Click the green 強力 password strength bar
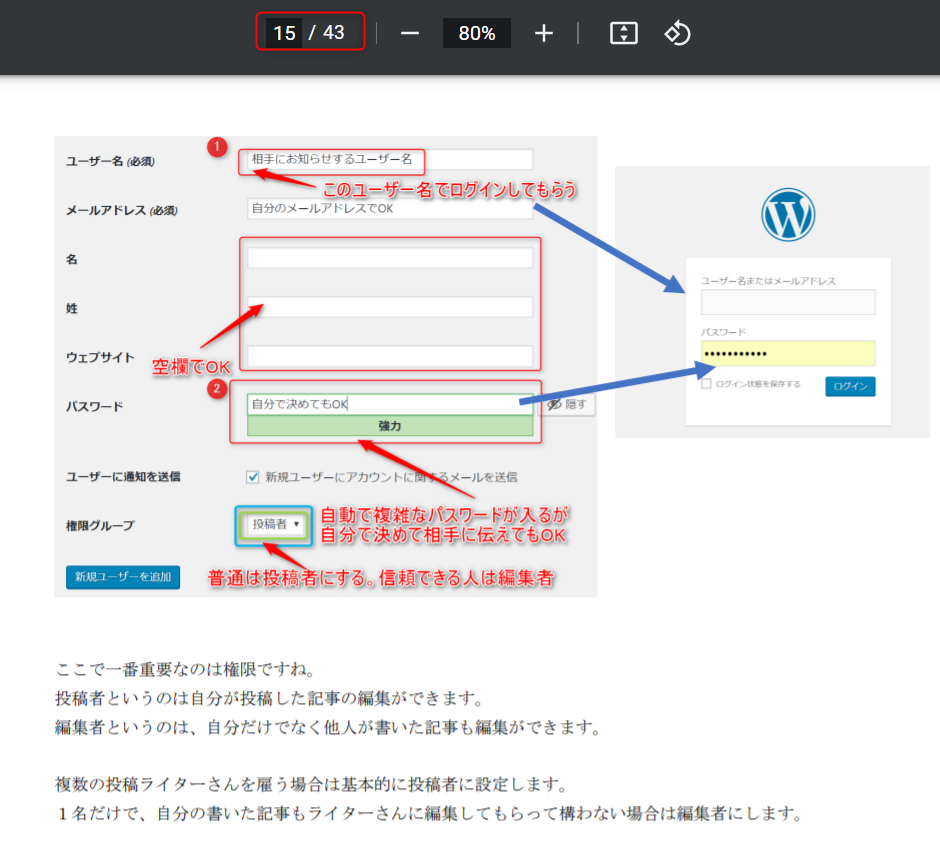 (x=390, y=426)
